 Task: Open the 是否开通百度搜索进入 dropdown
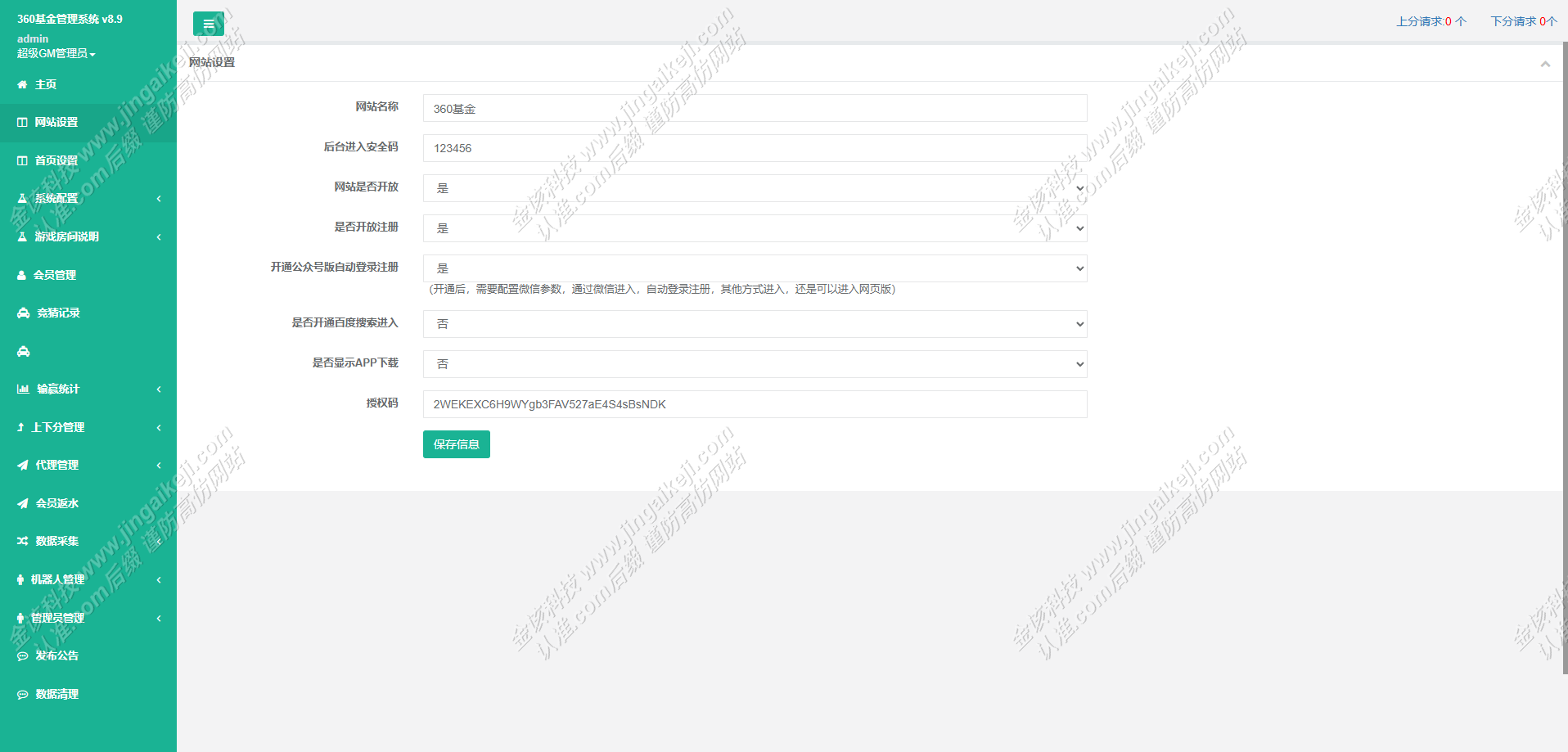point(755,324)
